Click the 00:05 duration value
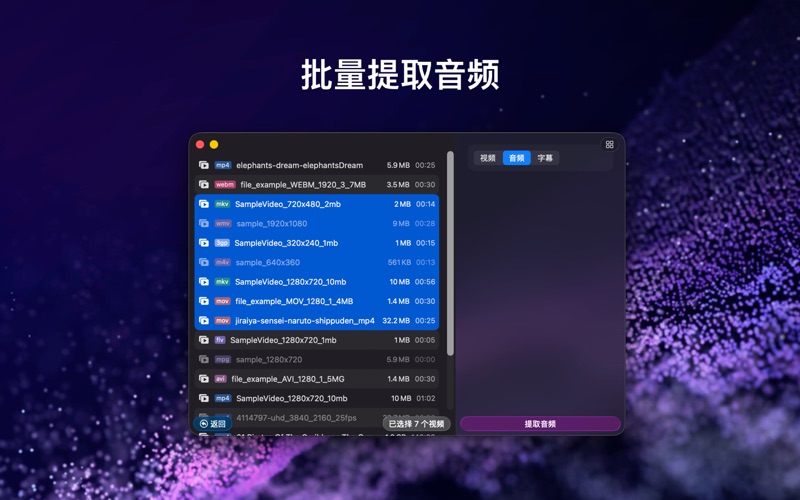Viewport: 800px width, 500px height. [425, 340]
